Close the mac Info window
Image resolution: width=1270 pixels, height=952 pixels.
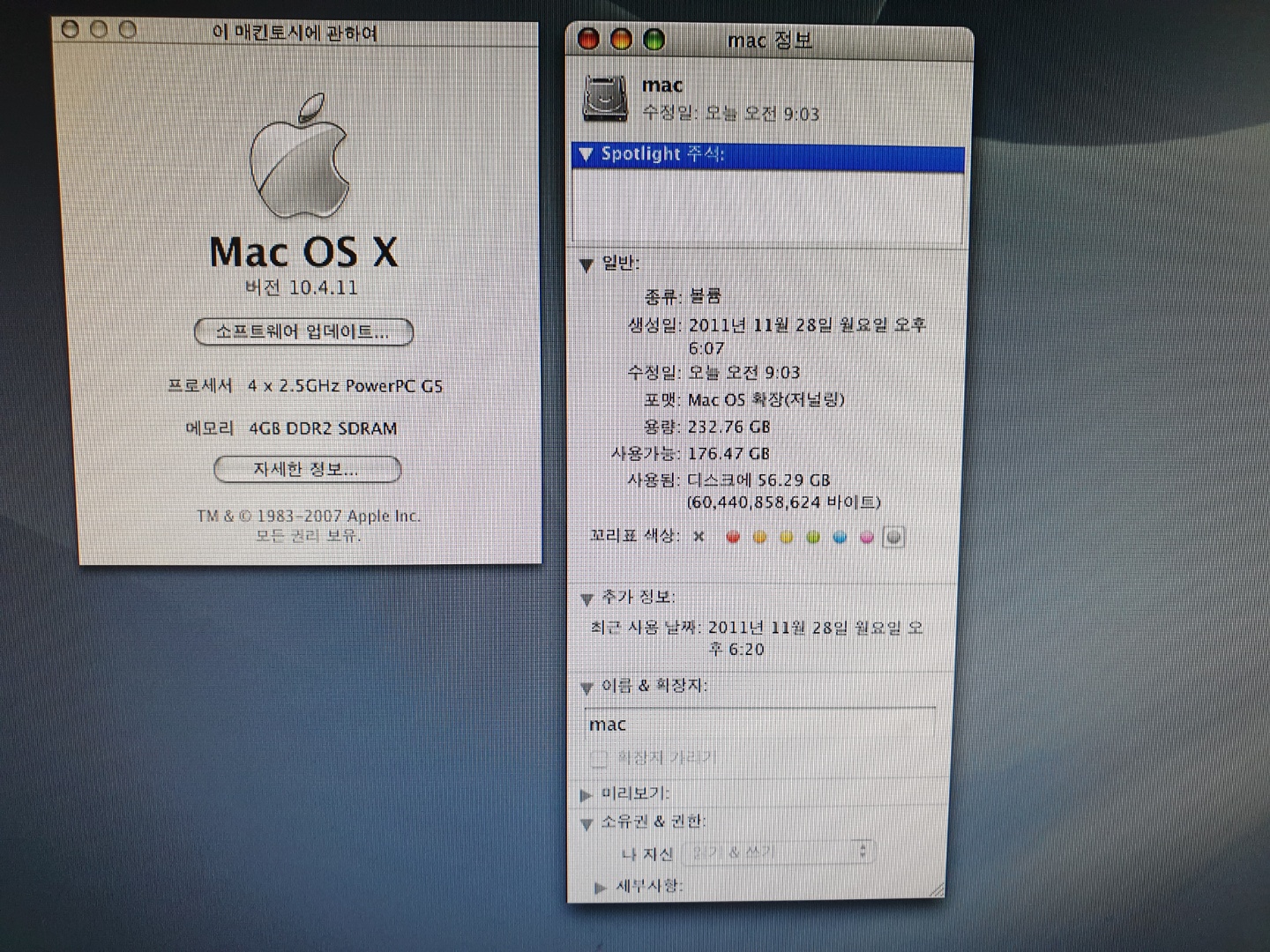[588, 40]
